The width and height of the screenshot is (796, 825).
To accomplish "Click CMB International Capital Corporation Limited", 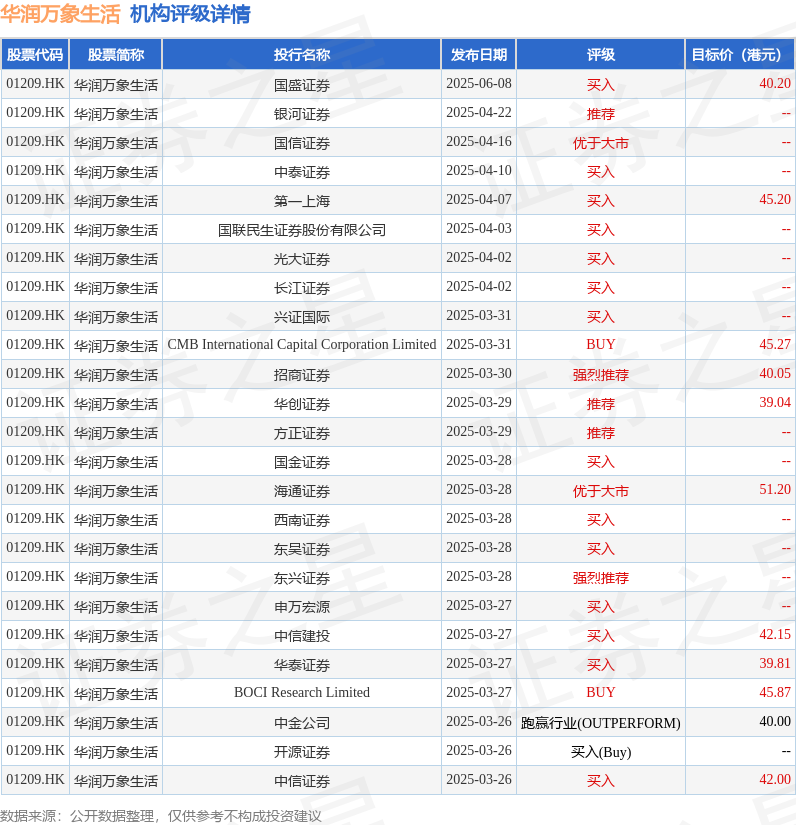I will click(x=301, y=345).
